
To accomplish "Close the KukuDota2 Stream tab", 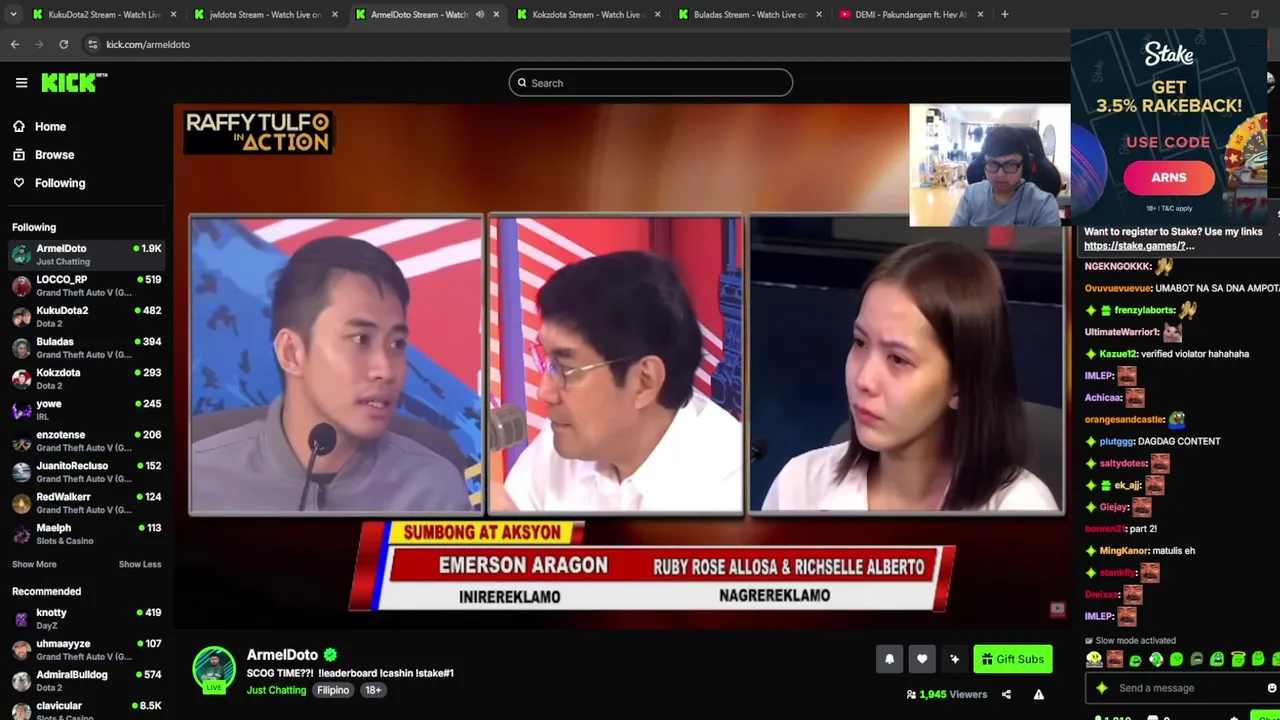I will (173, 15).
